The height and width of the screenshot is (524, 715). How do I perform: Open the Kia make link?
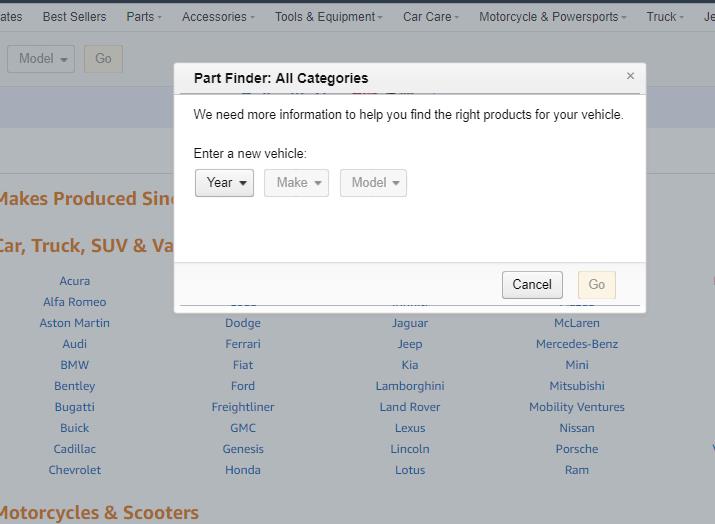[x=410, y=365]
